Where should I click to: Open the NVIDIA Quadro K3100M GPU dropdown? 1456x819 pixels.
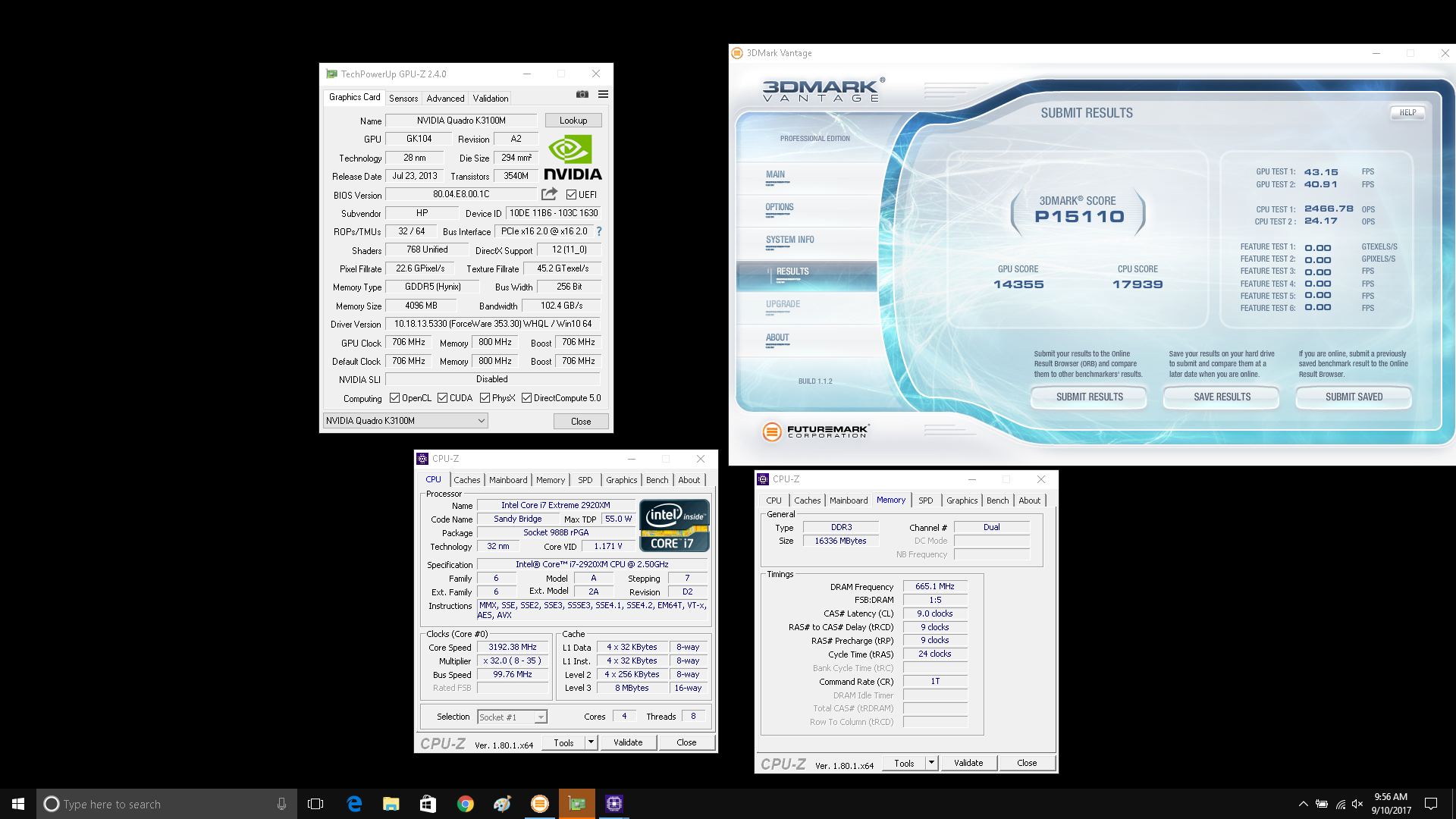pos(406,421)
